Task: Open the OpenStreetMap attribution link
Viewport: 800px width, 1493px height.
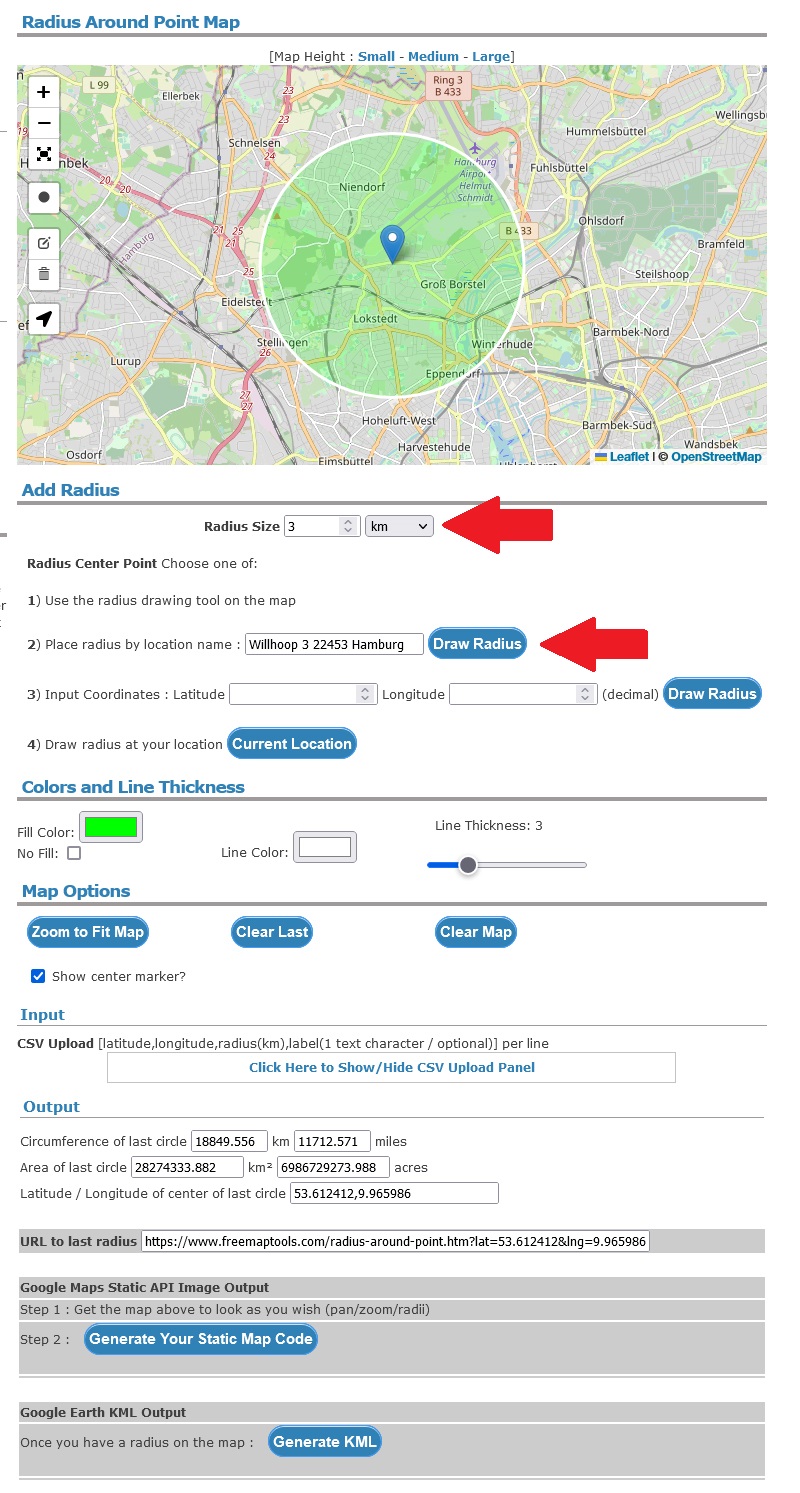Action: (716, 457)
